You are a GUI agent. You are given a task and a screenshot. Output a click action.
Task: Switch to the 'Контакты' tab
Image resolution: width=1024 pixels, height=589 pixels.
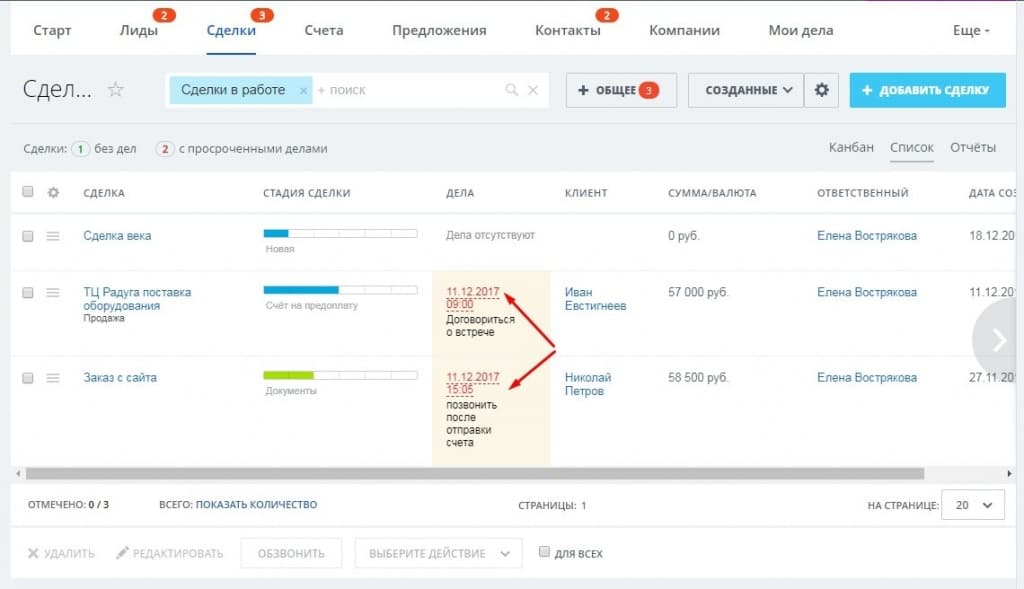pos(567,30)
